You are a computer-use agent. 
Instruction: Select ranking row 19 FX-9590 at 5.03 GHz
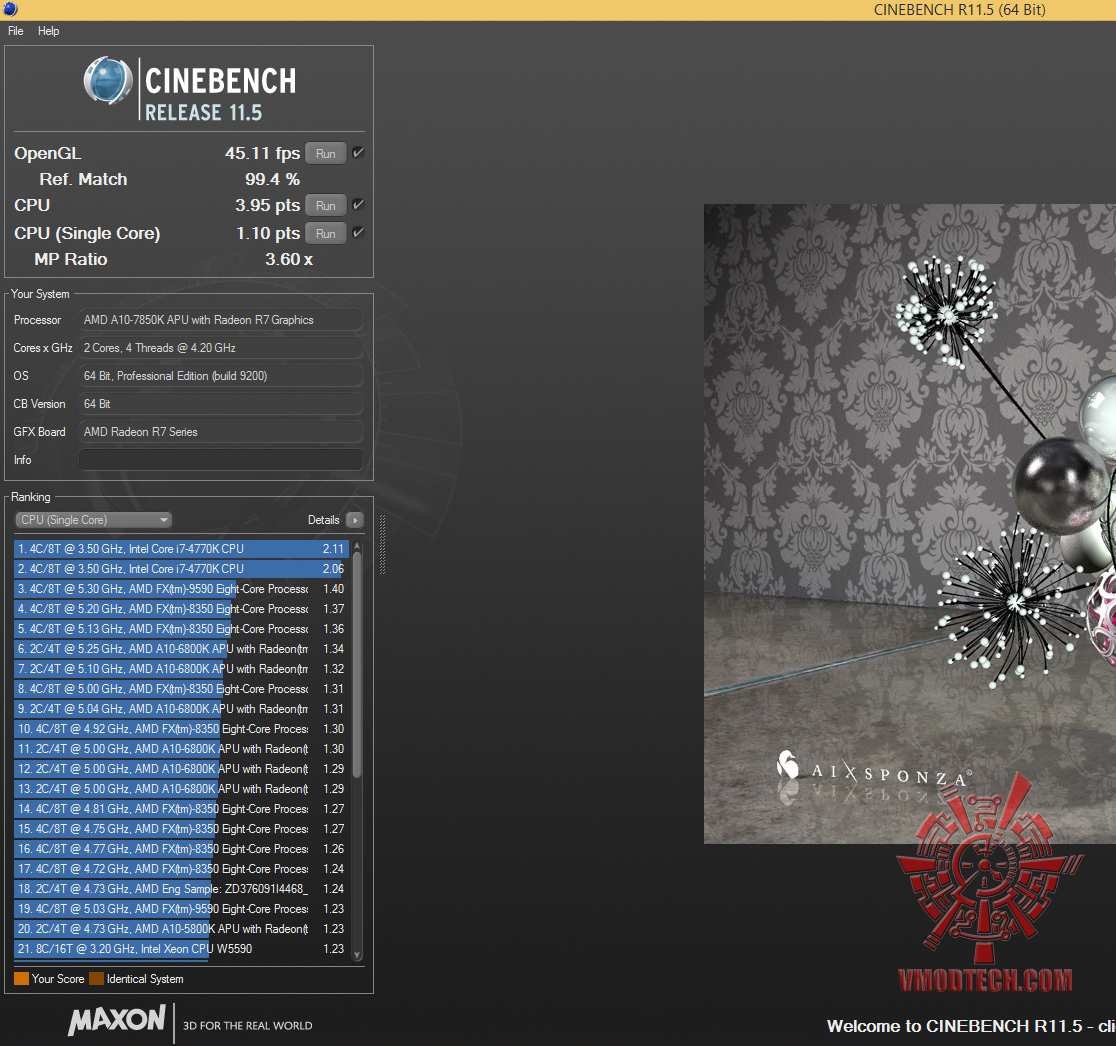coord(181,909)
